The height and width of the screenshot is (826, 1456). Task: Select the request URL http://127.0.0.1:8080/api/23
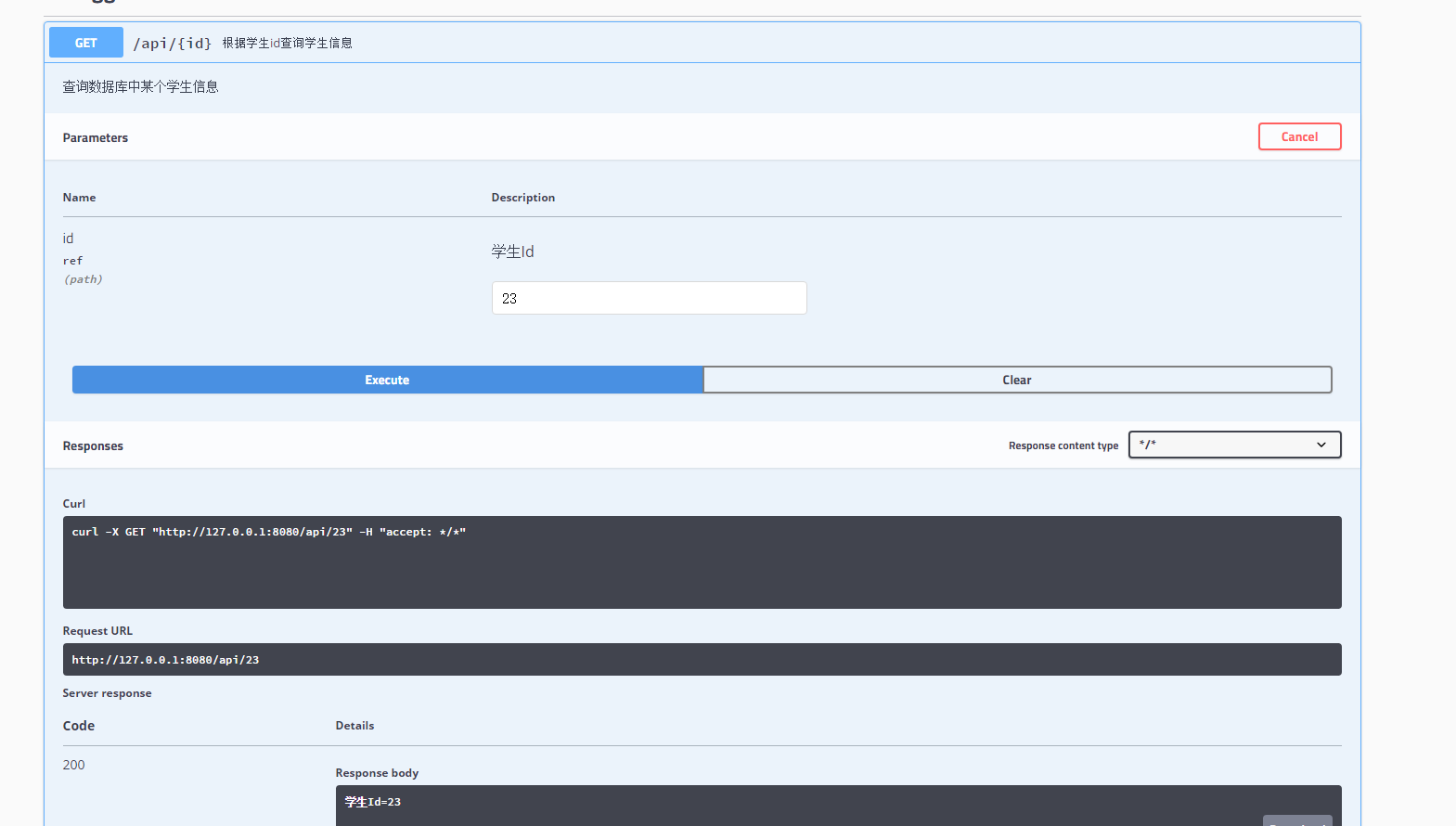tap(165, 660)
